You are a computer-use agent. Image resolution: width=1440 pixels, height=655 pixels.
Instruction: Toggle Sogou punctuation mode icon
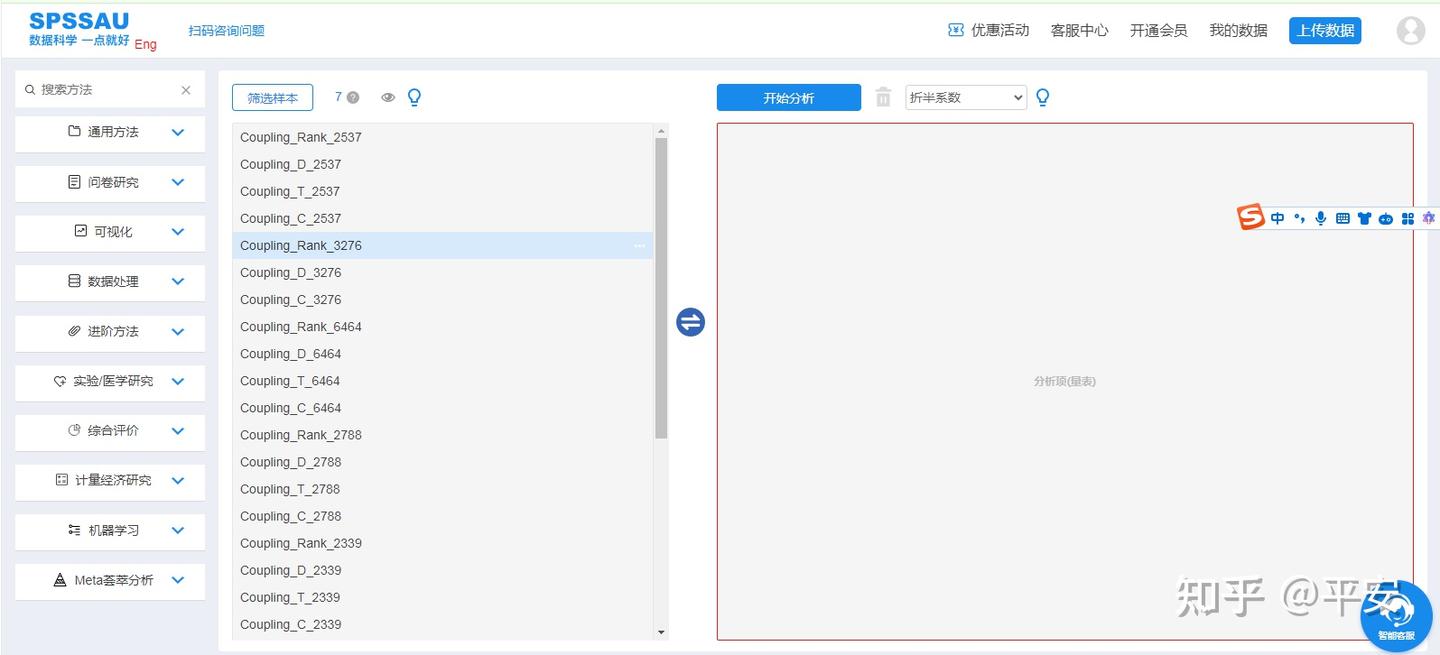[x=1300, y=218]
